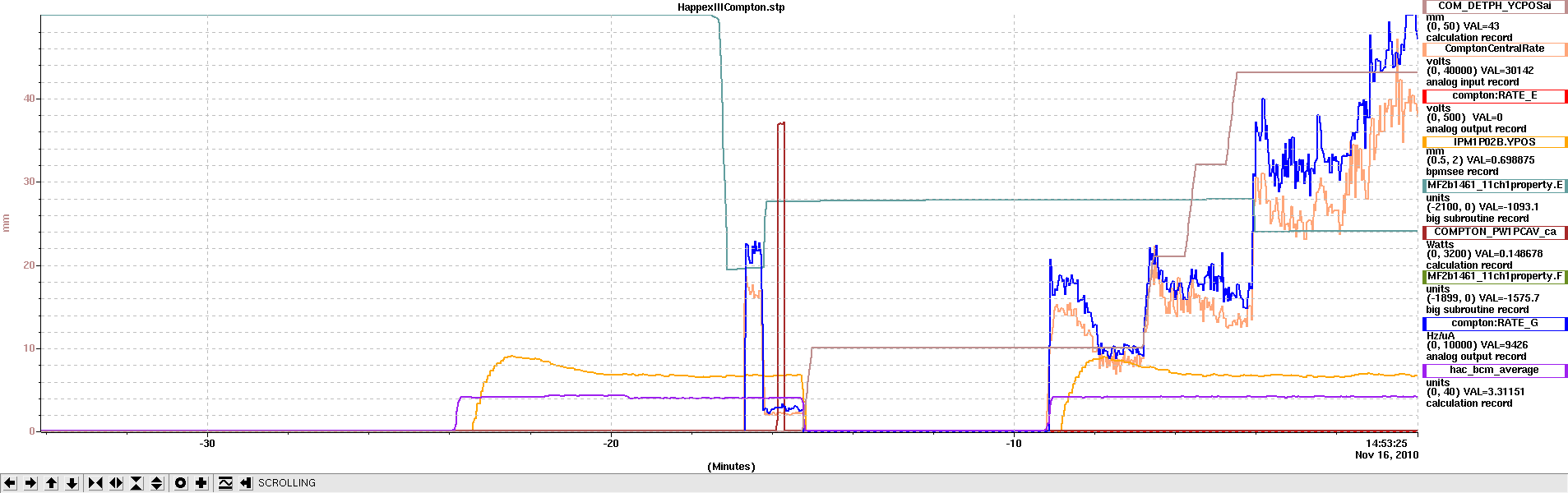Click the circle auto-scale icon
This screenshot has width=1568, height=493.
coord(181,483)
